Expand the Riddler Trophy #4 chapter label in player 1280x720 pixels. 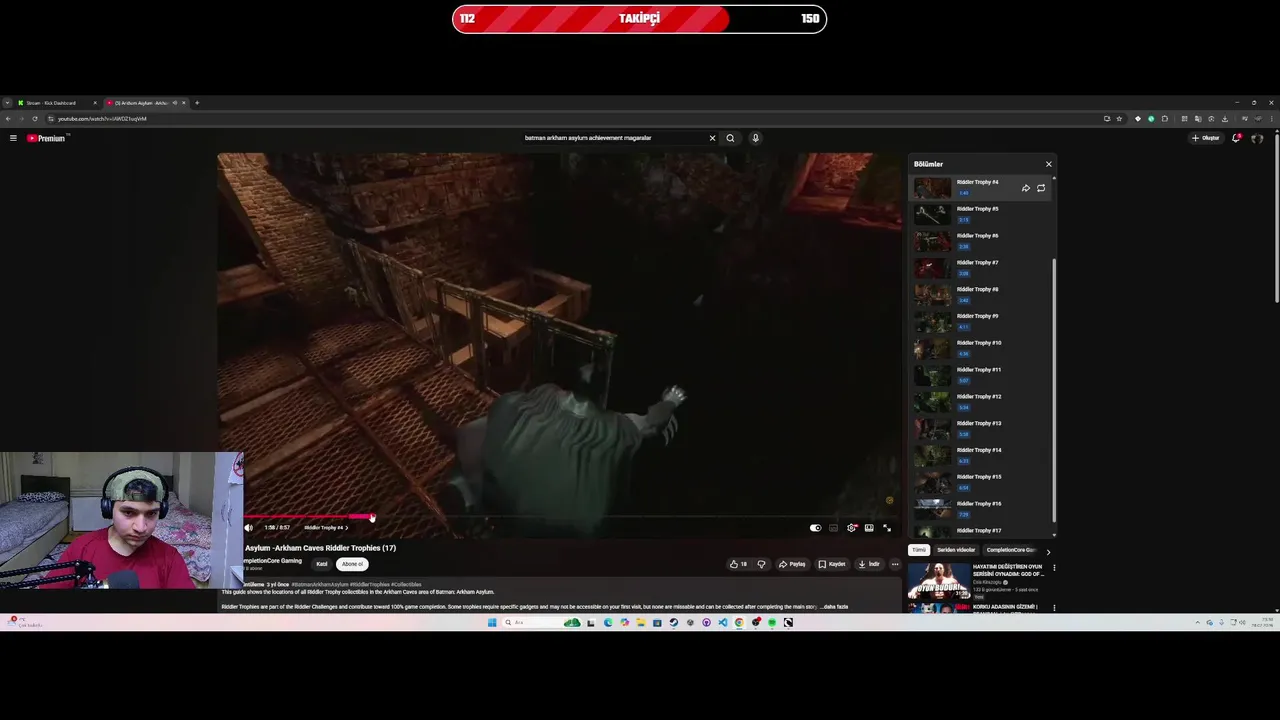click(326, 528)
